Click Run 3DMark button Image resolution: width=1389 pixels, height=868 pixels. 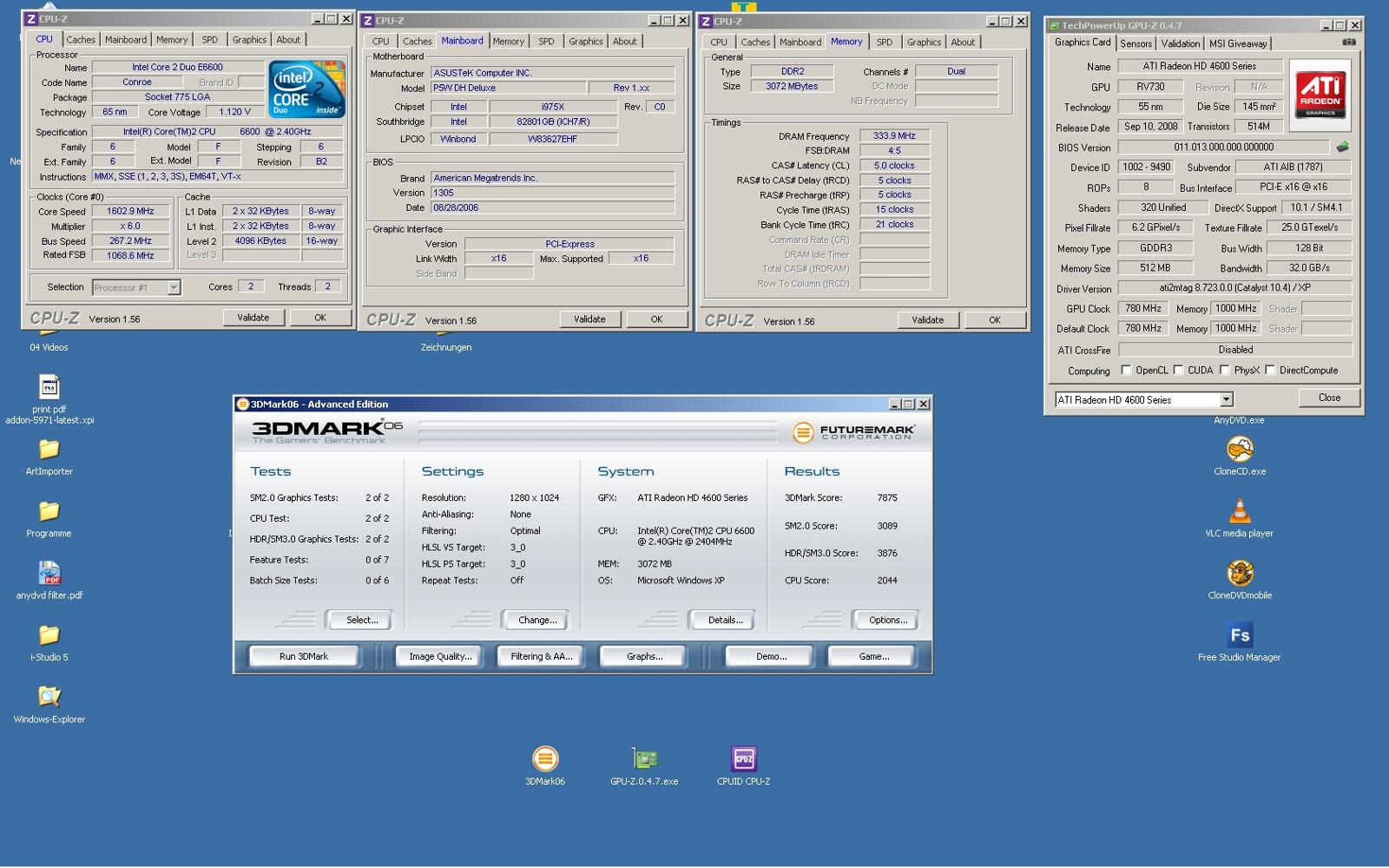click(x=304, y=656)
